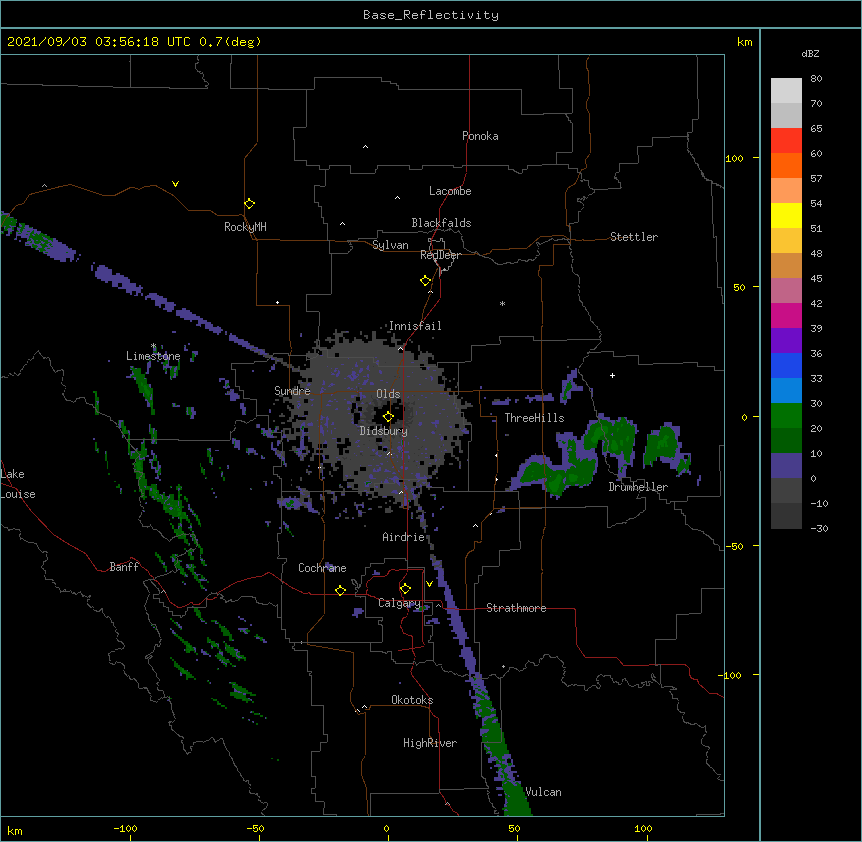Click the -50 tick on the right axis

[x=734, y=546]
